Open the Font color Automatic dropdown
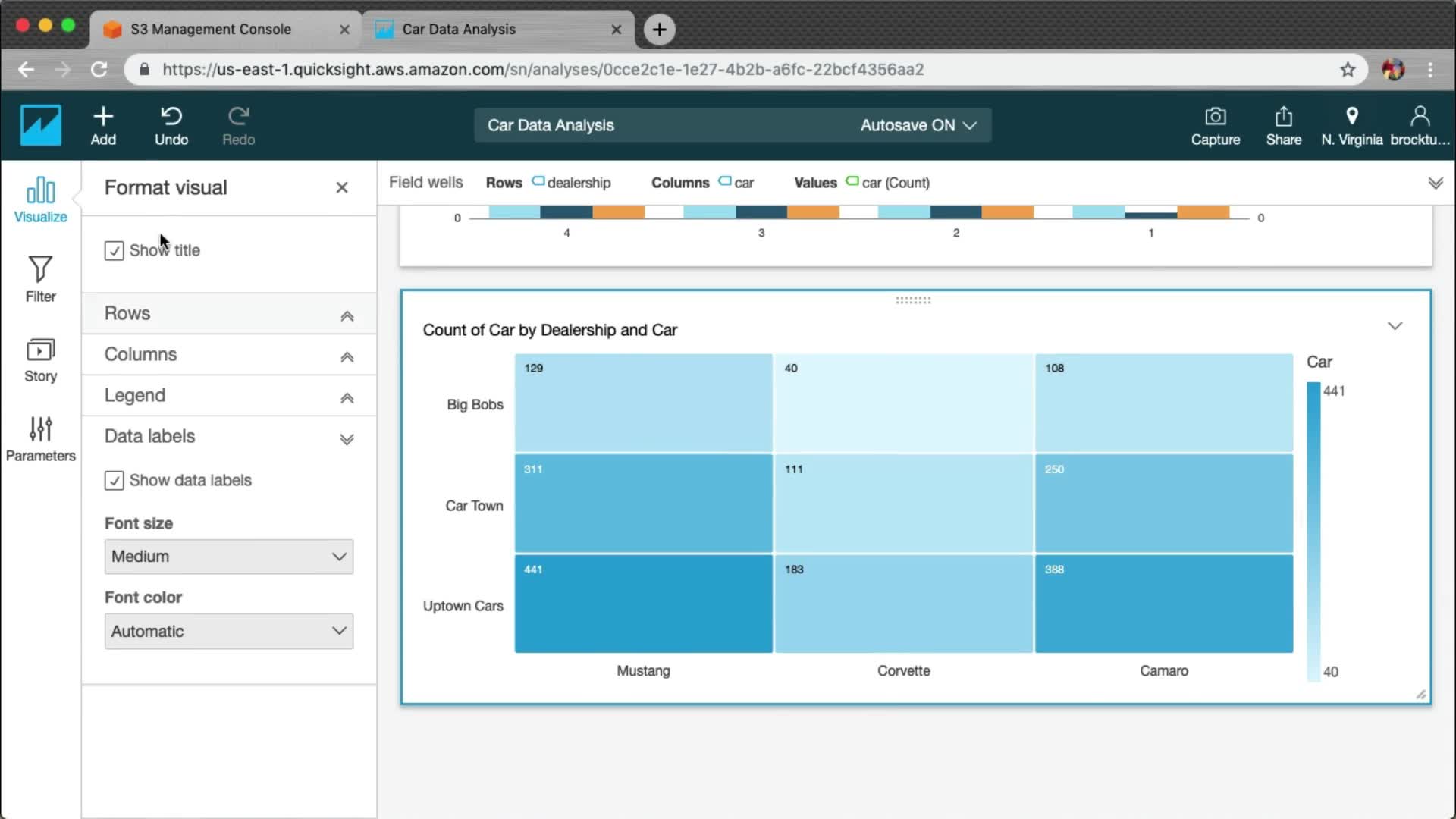The width and height of the screenshot is (1456, 819). (x=228, y=631)
